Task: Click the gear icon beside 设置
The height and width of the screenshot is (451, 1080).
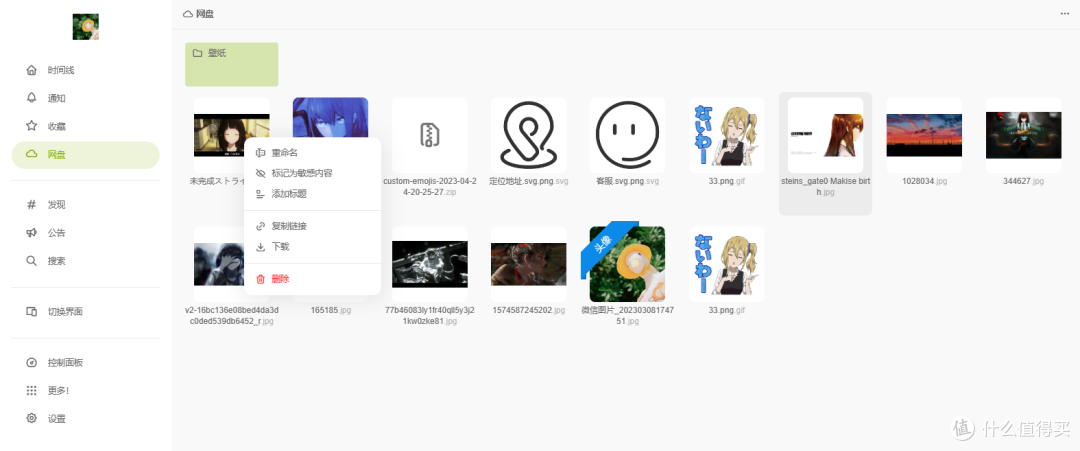Action: pos(31,419)
